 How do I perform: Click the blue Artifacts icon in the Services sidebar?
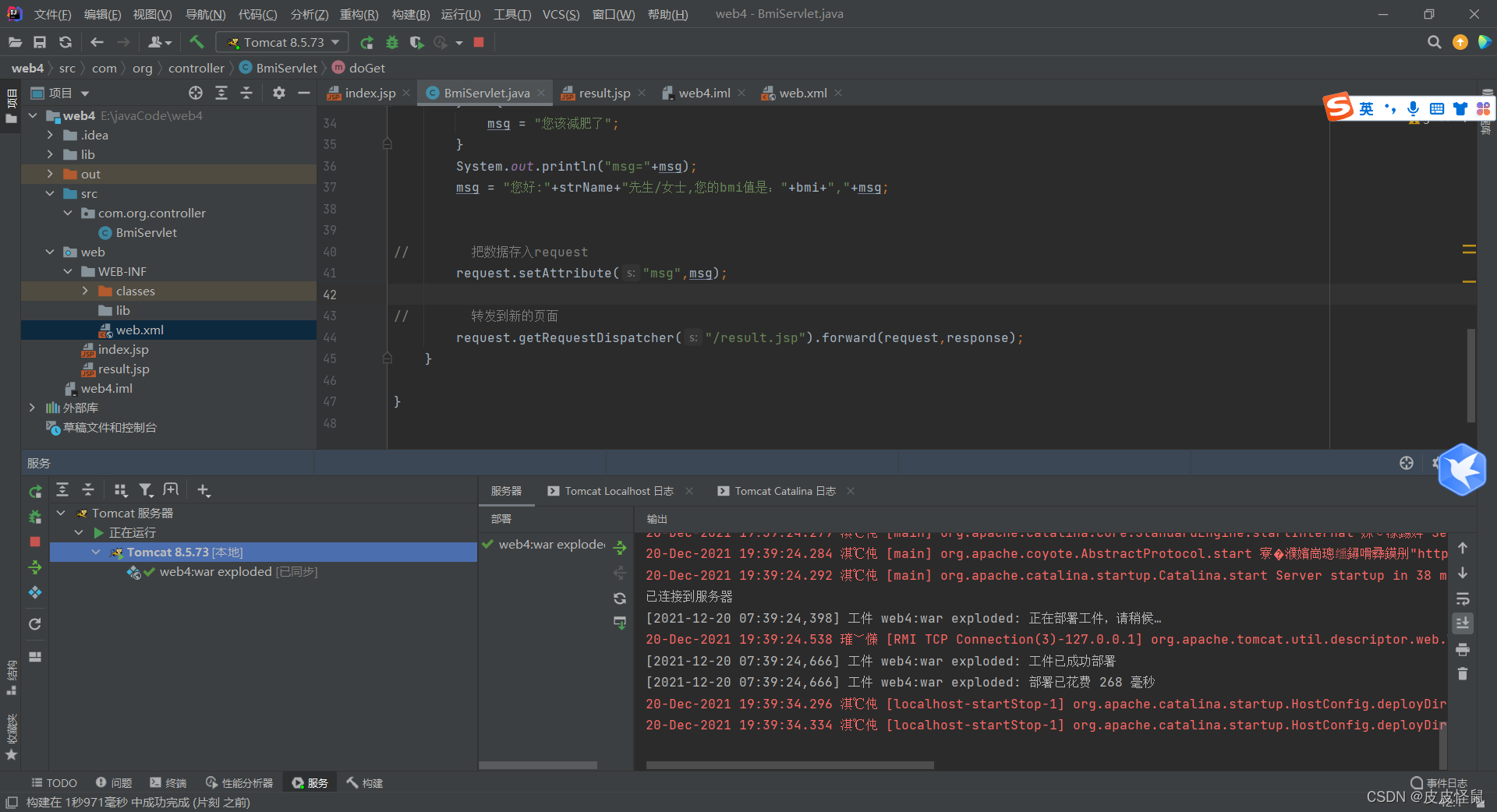(x=35, y=593)
